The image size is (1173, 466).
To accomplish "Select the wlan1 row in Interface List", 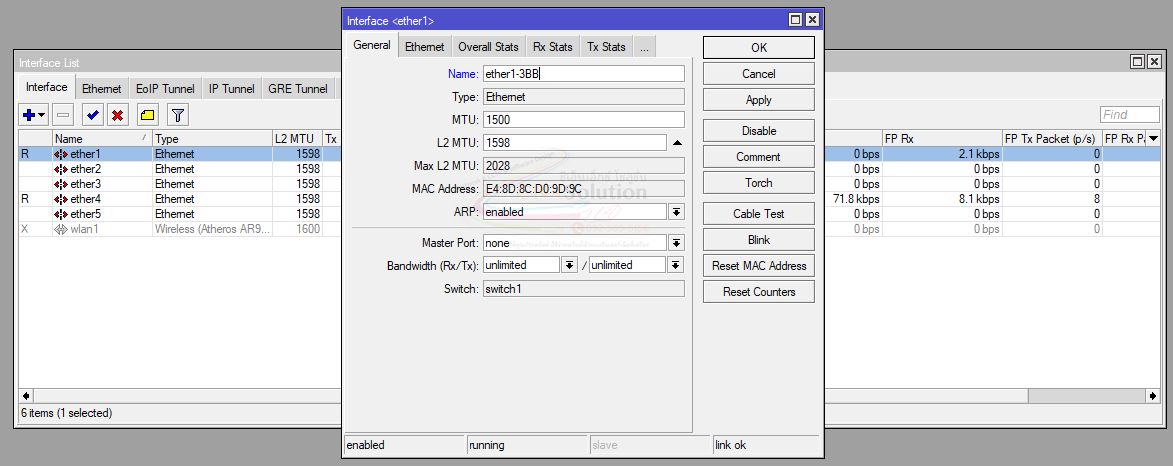I will [x=180, y=229].
